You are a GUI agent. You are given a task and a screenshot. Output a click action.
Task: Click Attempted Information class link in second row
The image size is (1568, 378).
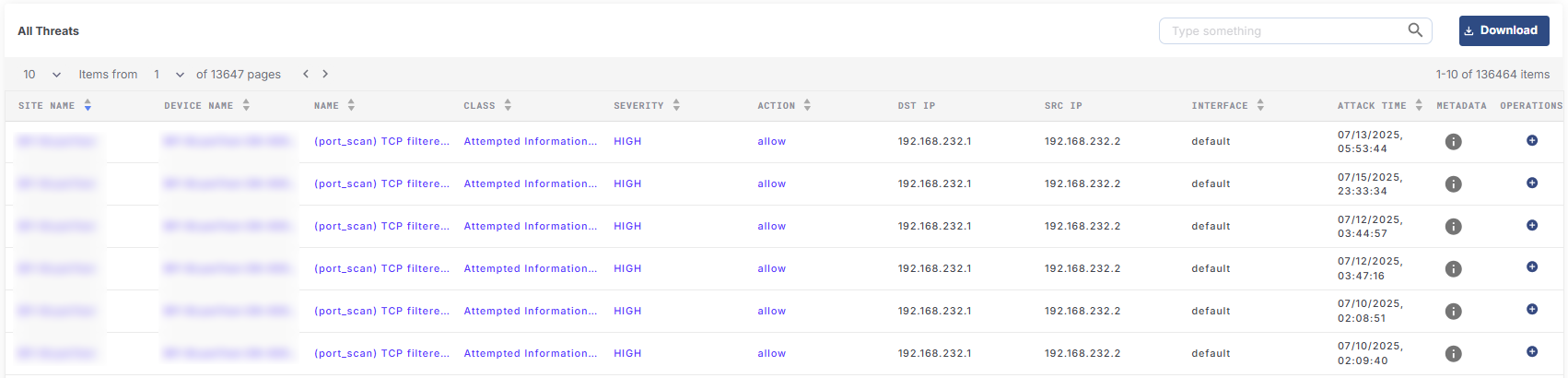pos(530,184)
